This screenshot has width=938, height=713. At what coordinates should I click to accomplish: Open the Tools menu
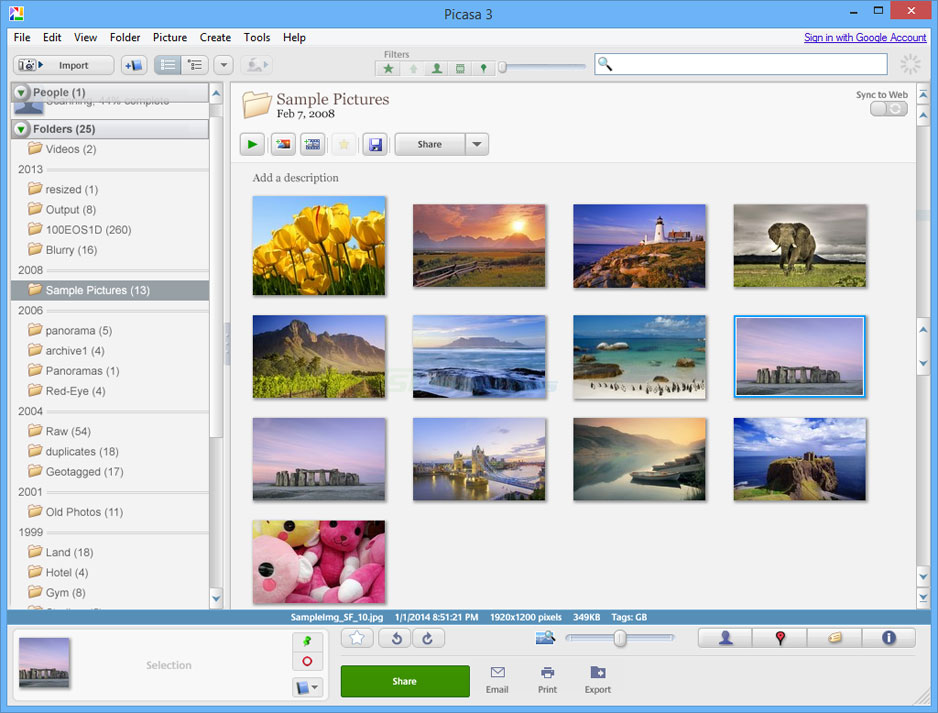[257, 37]
